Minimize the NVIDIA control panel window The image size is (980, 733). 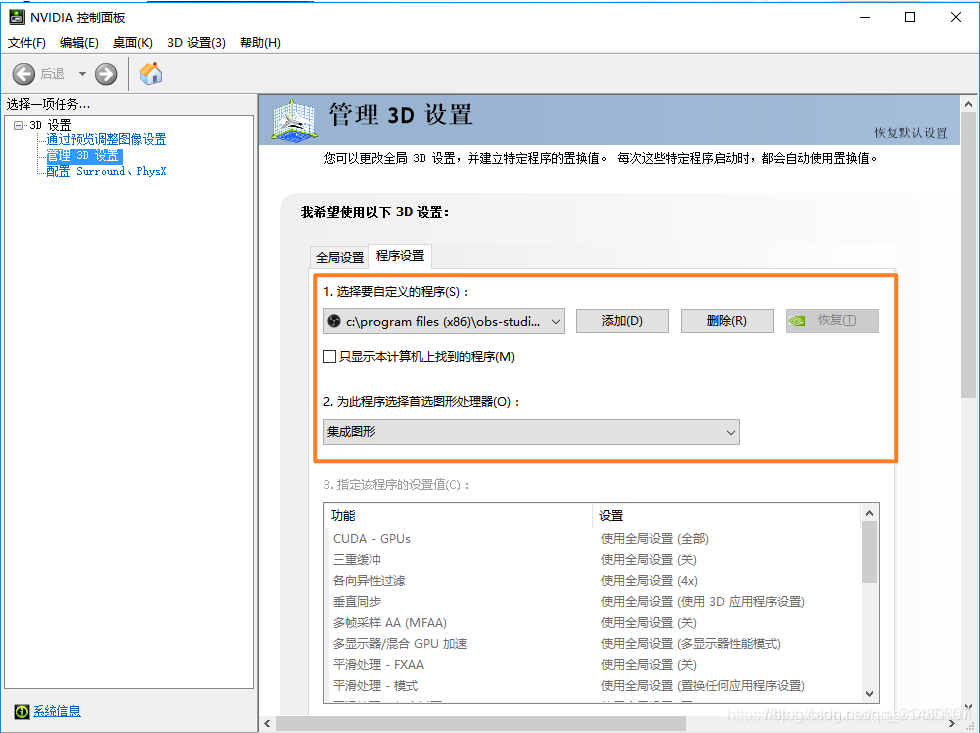tap(865, 17)
